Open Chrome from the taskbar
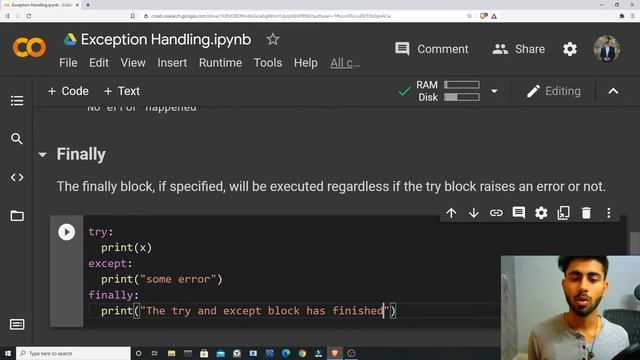 pos(302,353)
